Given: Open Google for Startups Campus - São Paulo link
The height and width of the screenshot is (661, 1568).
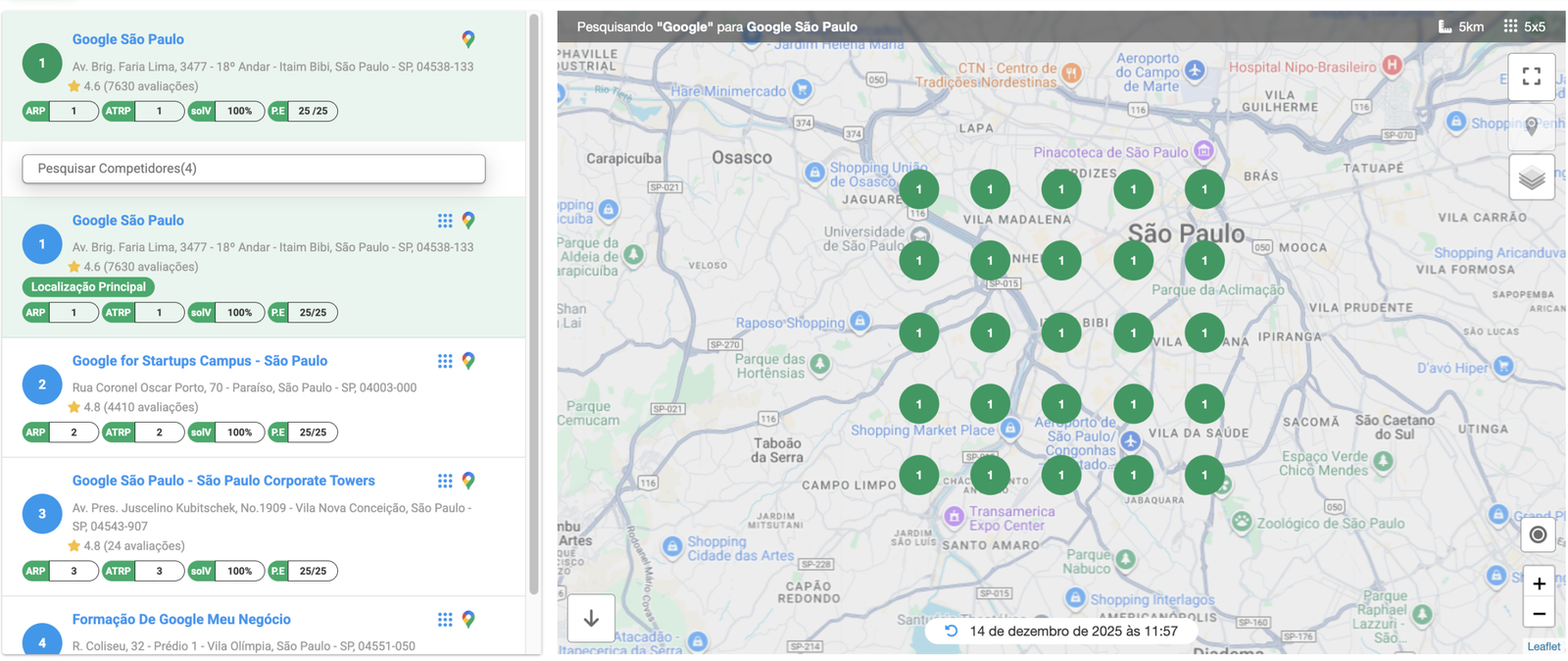Looking at the screenshot, I should (200, 361).
